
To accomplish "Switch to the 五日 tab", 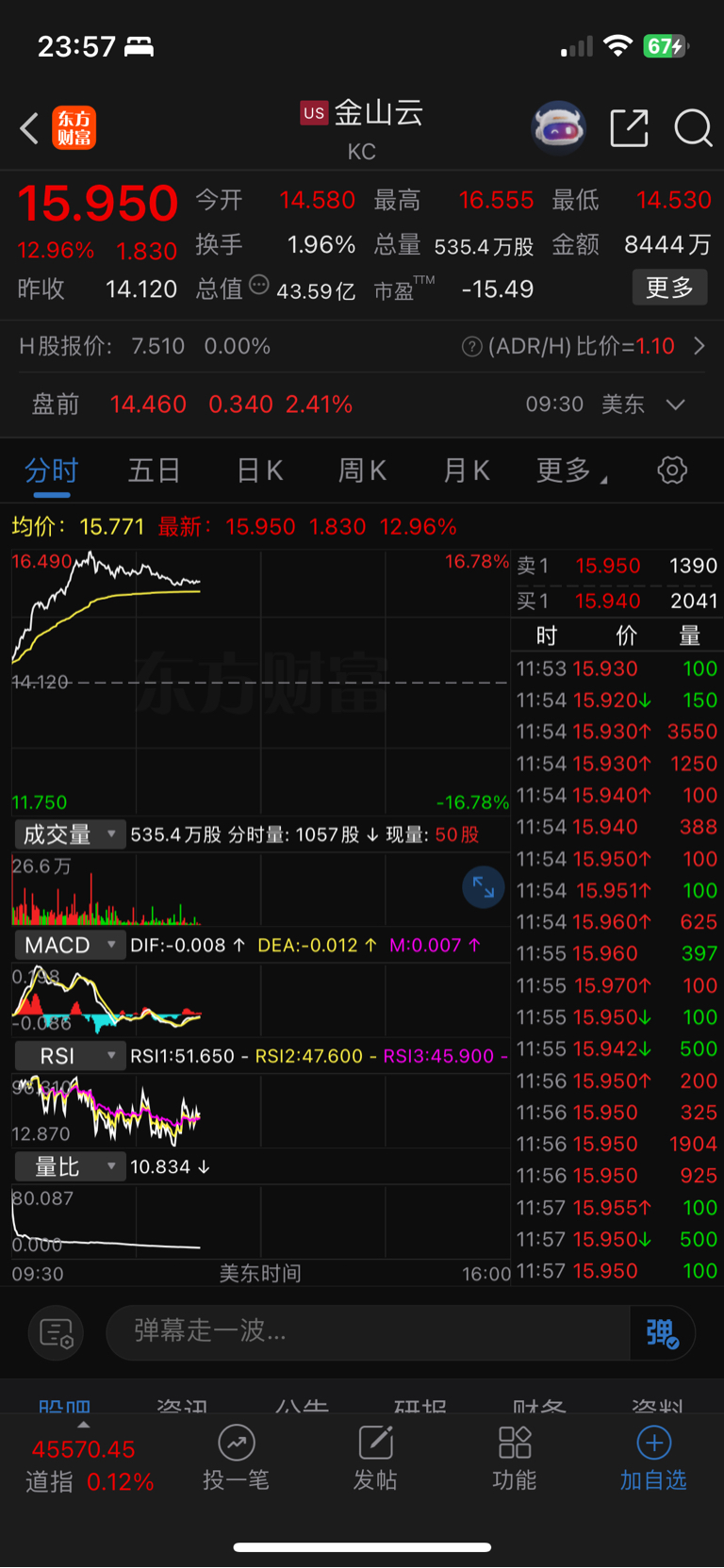I will click(x=154, y=470).
